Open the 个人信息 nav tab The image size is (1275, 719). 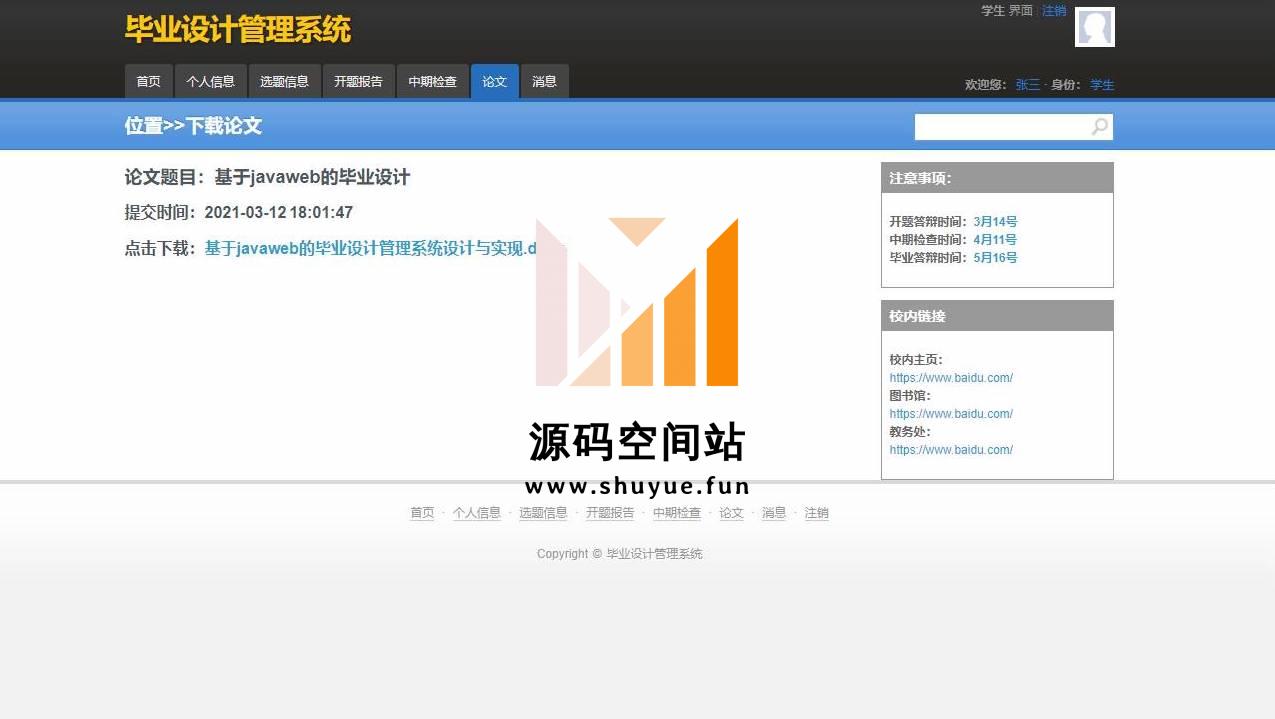click(210, 82)
